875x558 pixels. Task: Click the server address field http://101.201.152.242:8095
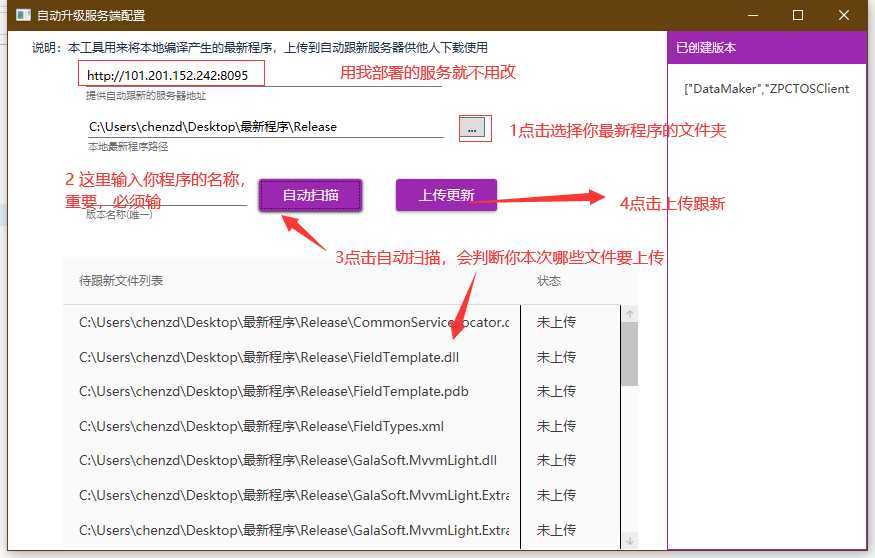point(262,75)
